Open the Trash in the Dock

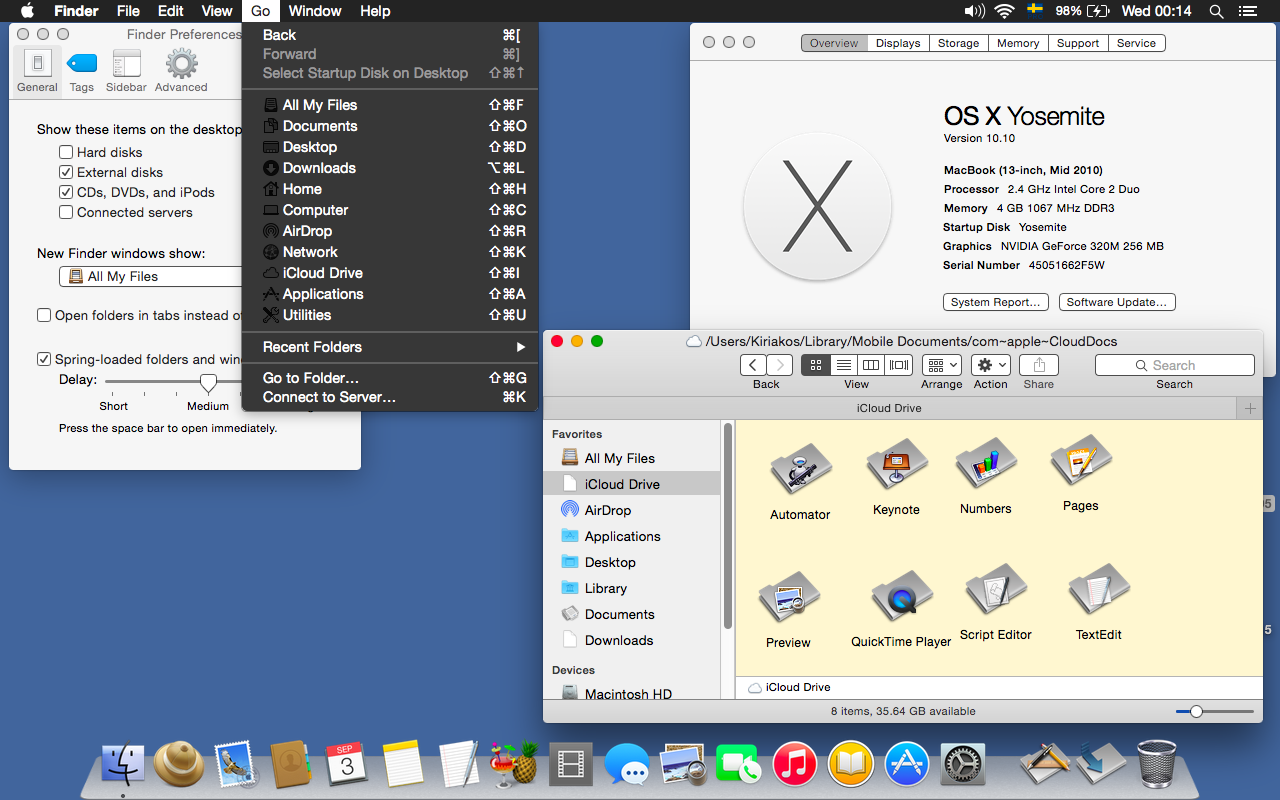point(1157,764)
